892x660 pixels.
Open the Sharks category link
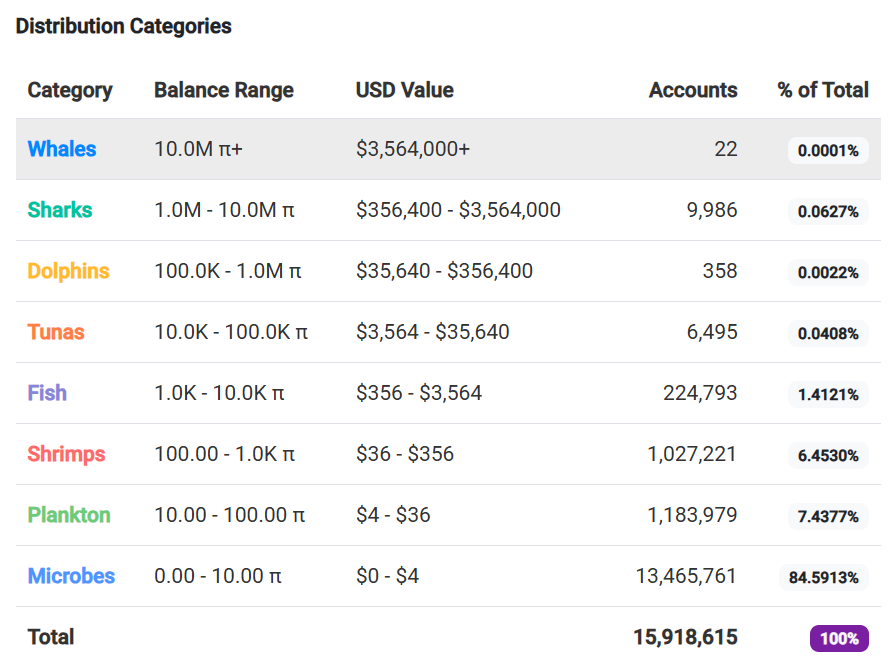tap(60, 210)
